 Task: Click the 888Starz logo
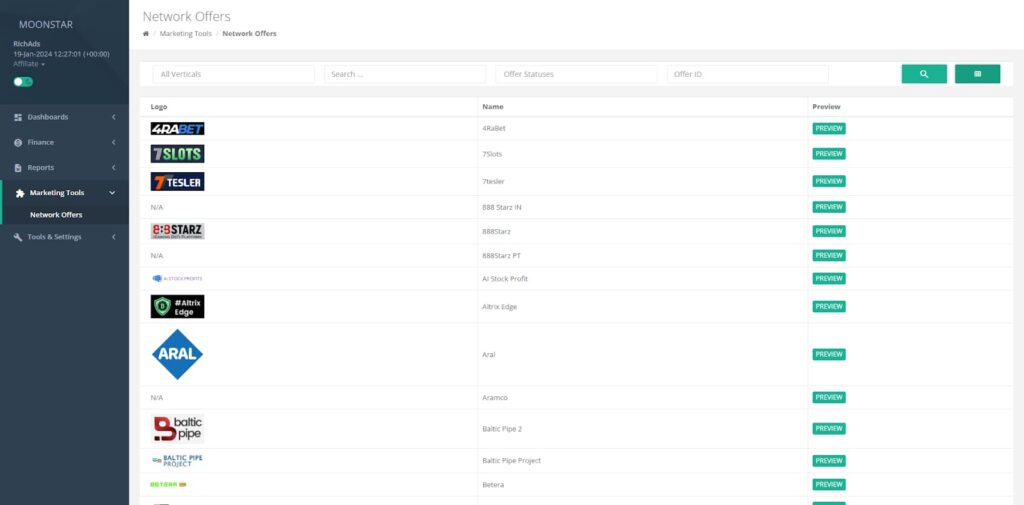(x=178, y=231)
